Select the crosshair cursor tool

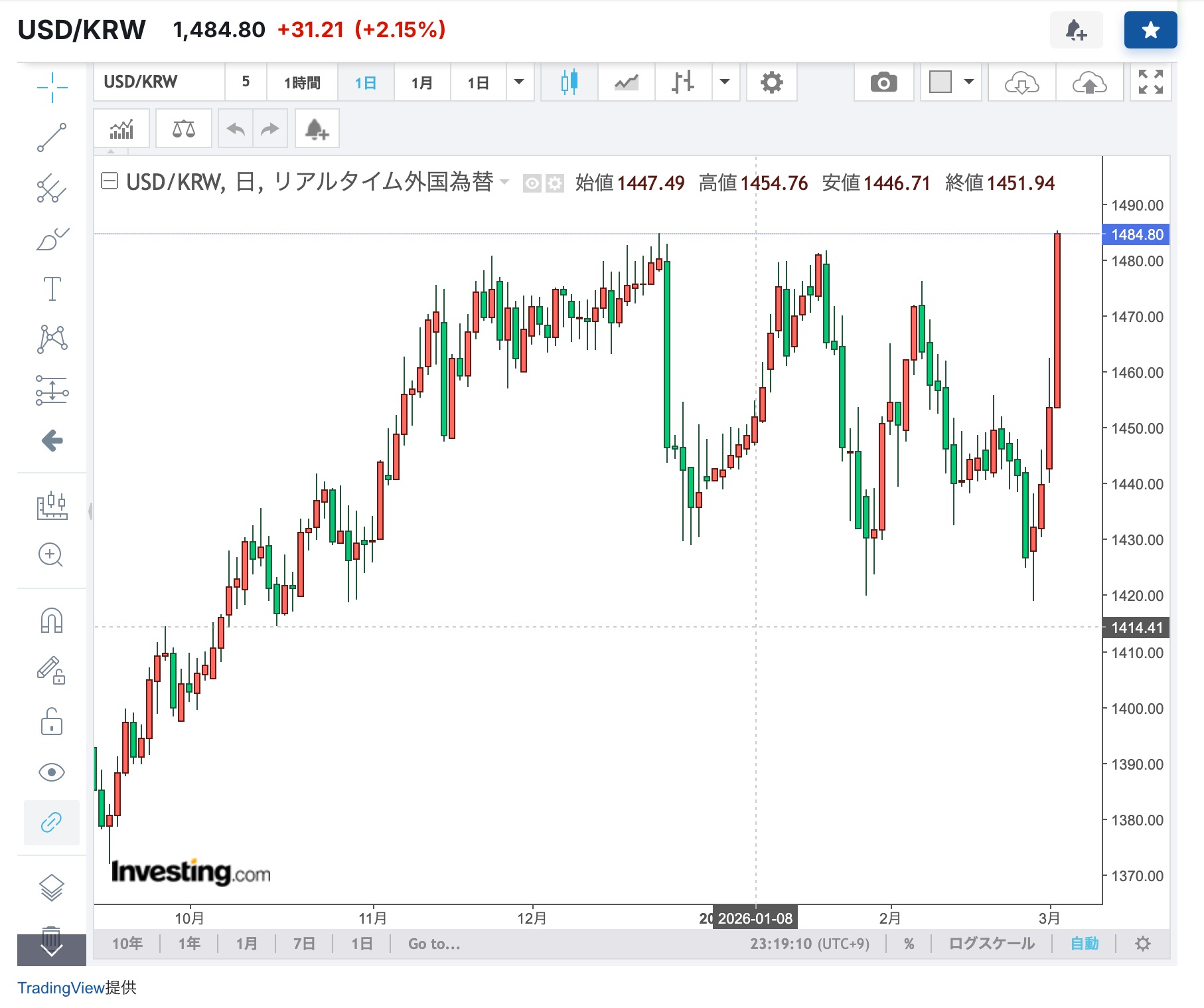point(52,87)
